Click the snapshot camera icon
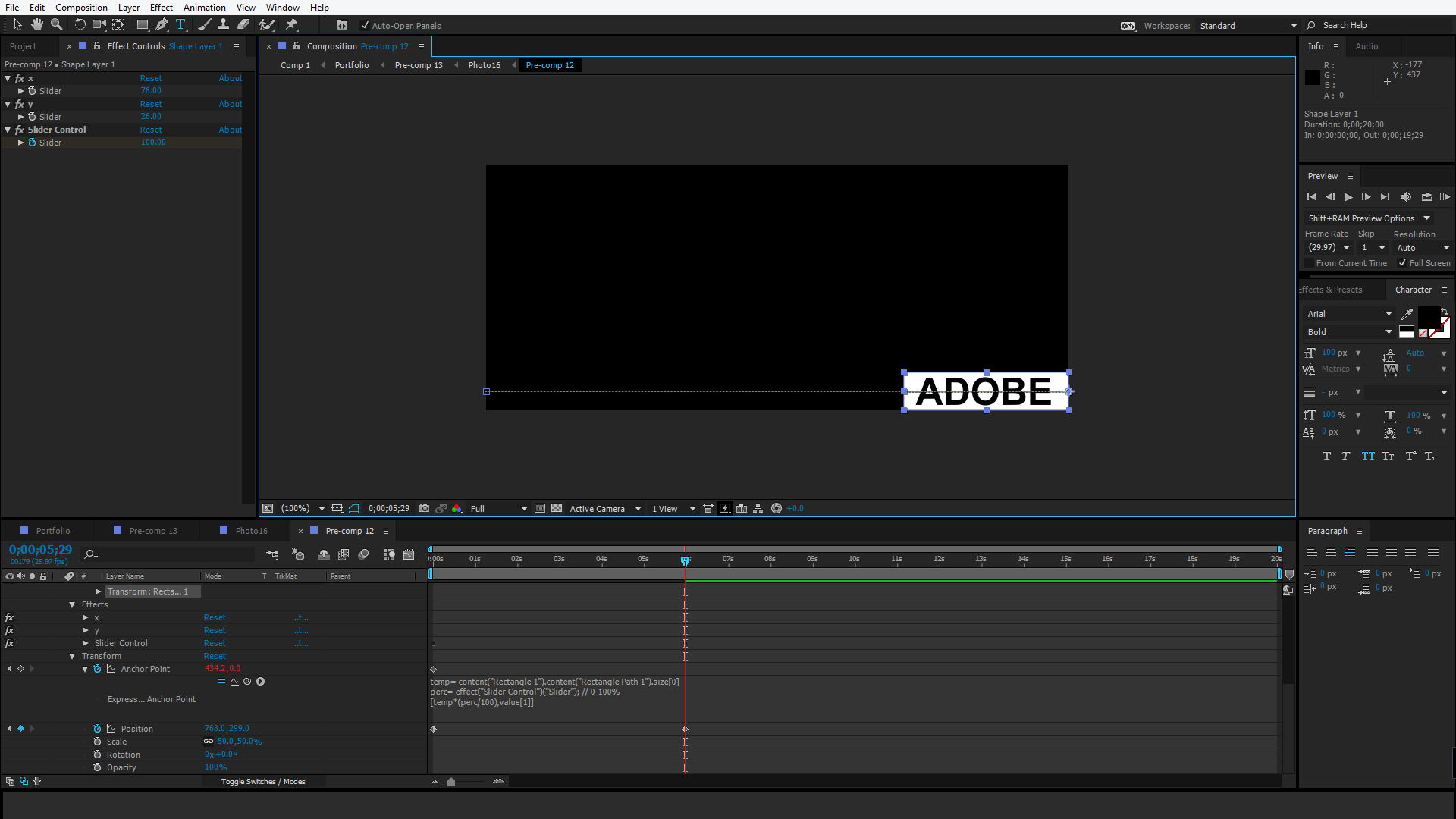The image size is (1456, 819). (x=424, y=509)
